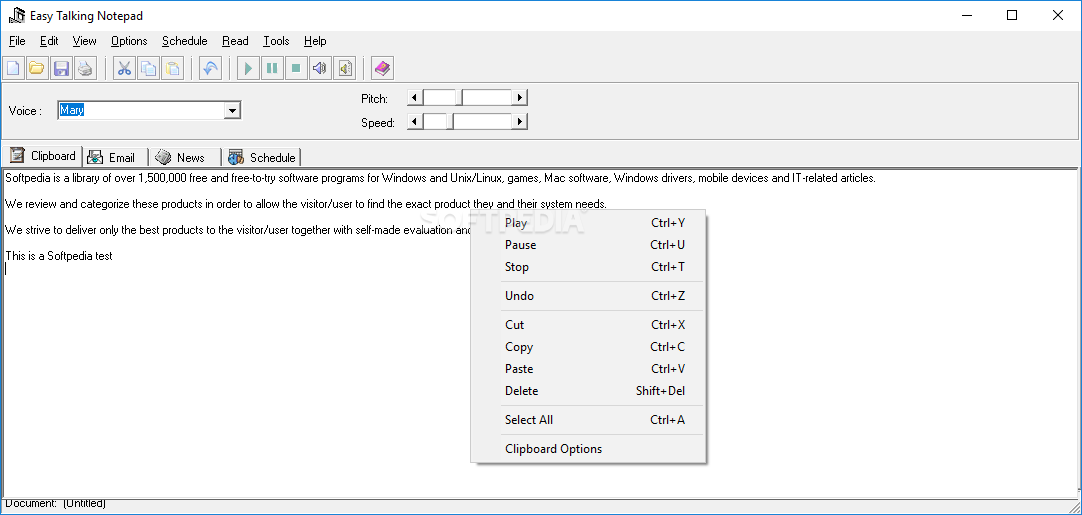
Task: Switch to the Email tab
Action: coord(115,157)
